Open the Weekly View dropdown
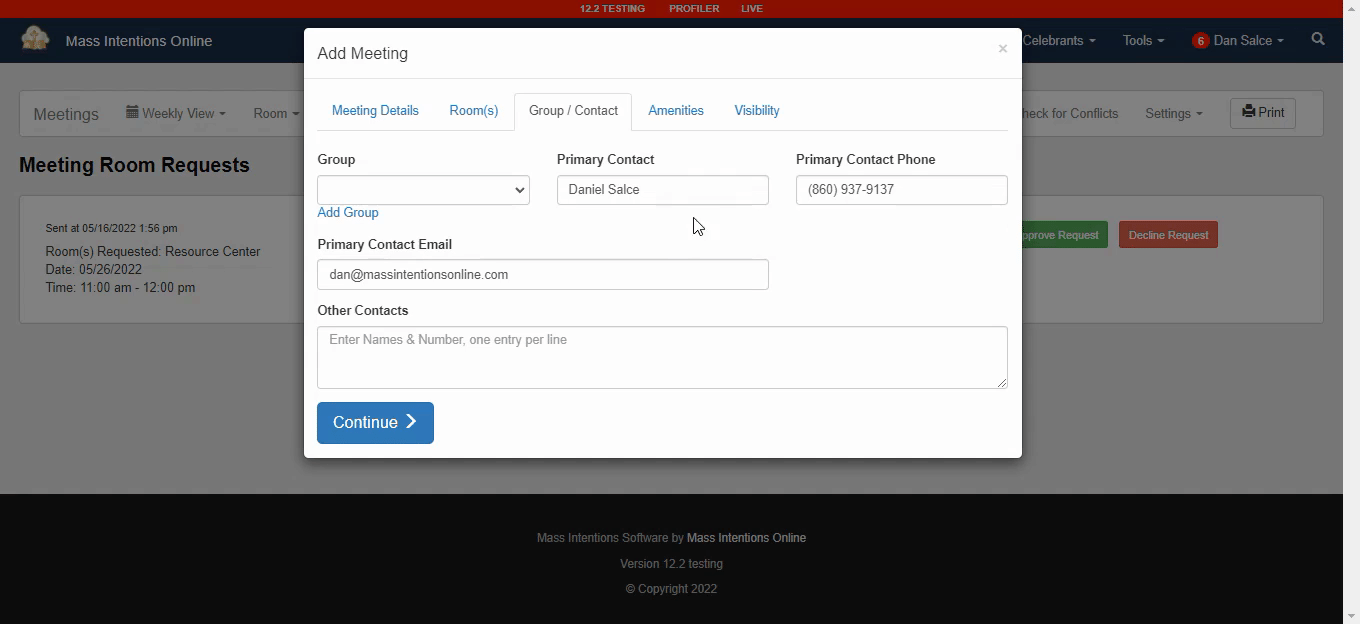The height and width of the screenshot is (624, 1360). (x=176, y=113)
